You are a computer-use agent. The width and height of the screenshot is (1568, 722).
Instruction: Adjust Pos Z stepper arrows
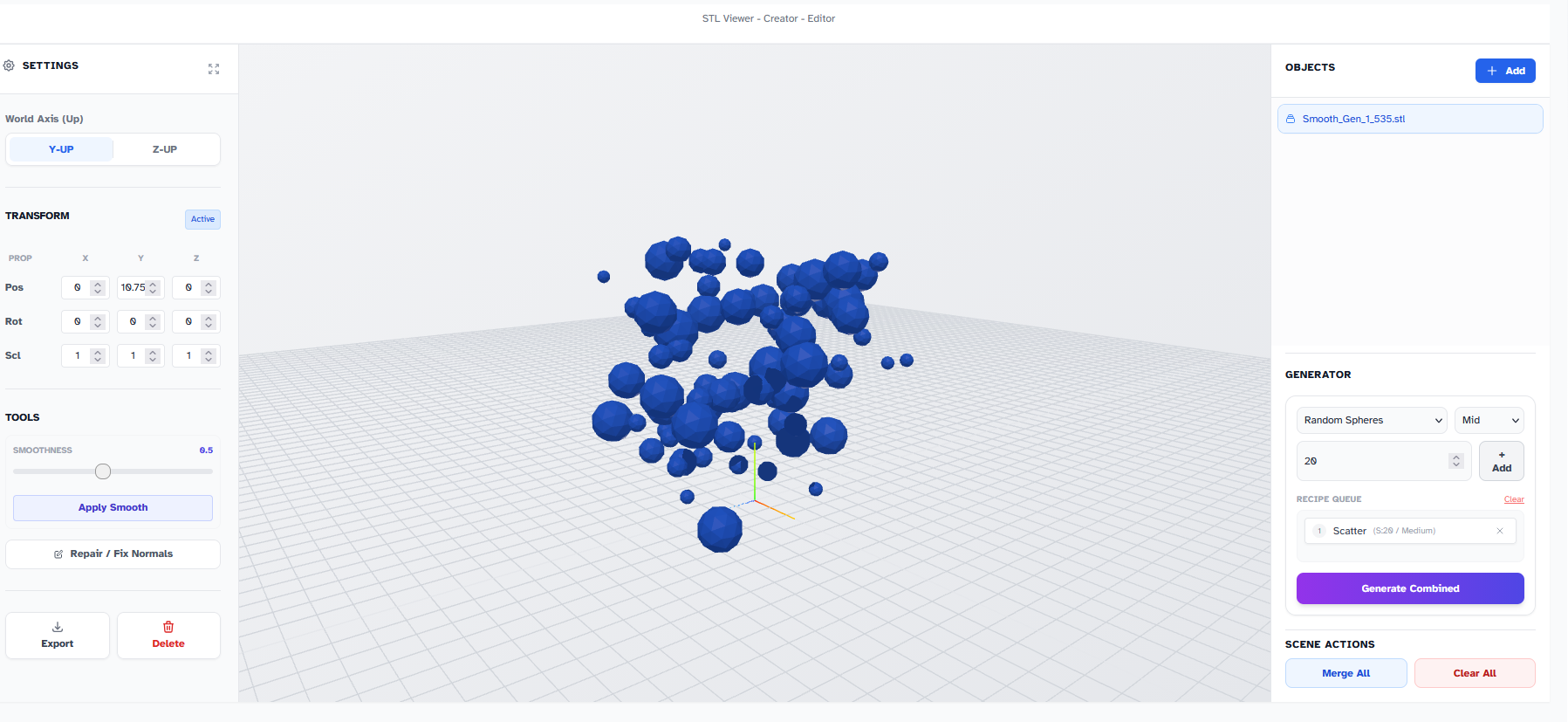pos(209,287)
